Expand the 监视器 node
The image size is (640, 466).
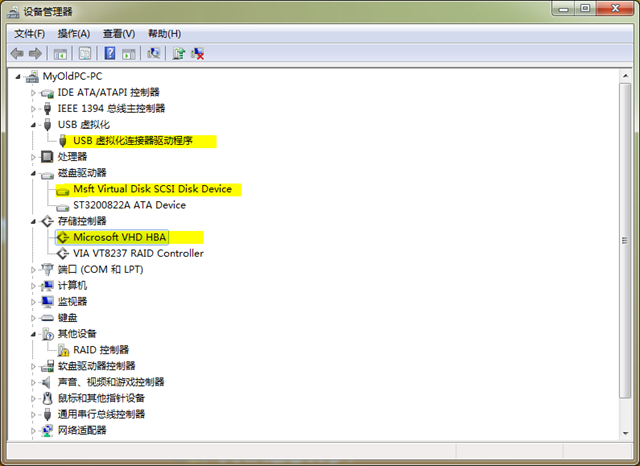[33, 302]
